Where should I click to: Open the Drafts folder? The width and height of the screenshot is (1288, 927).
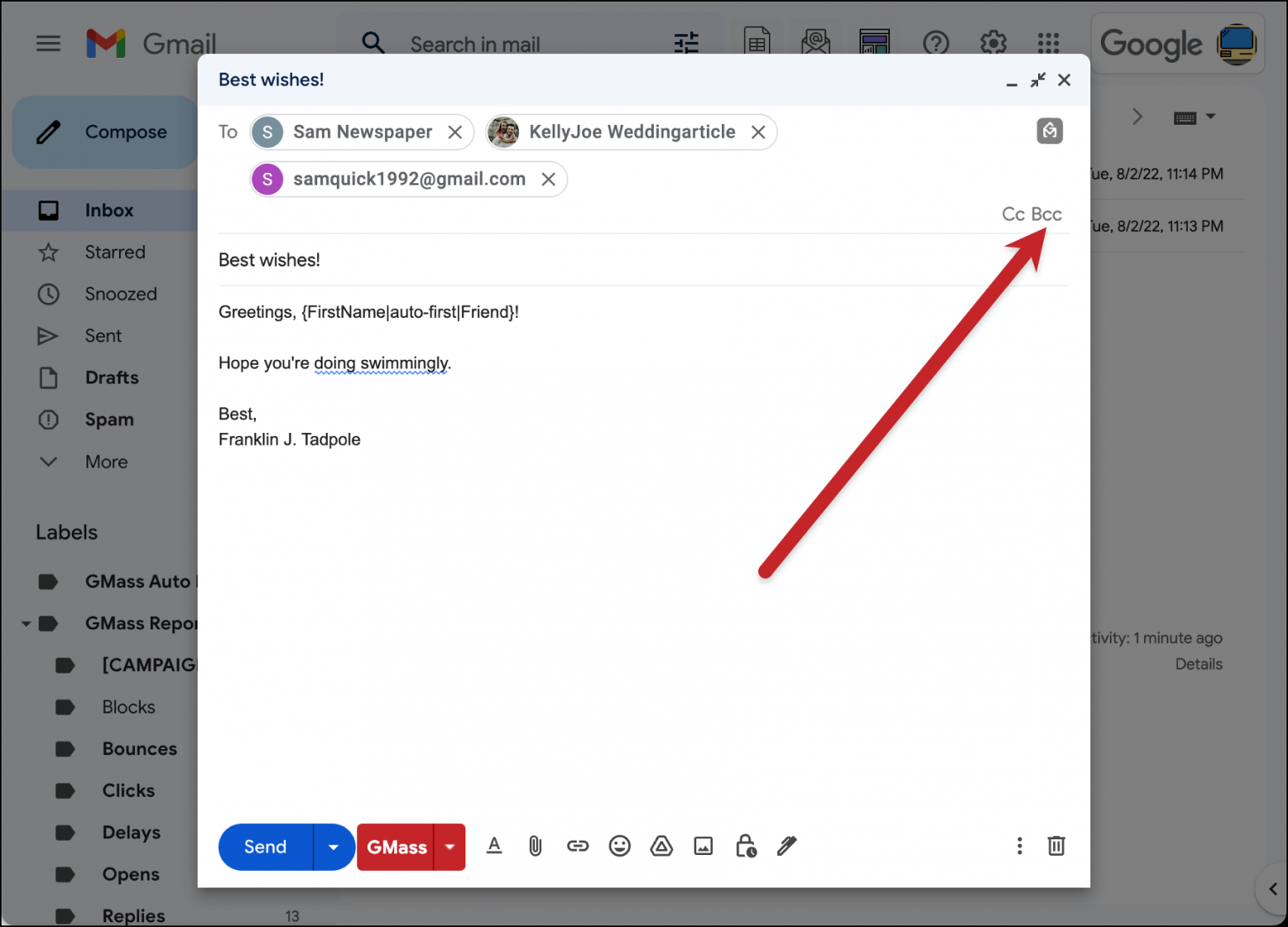point(112,378)
